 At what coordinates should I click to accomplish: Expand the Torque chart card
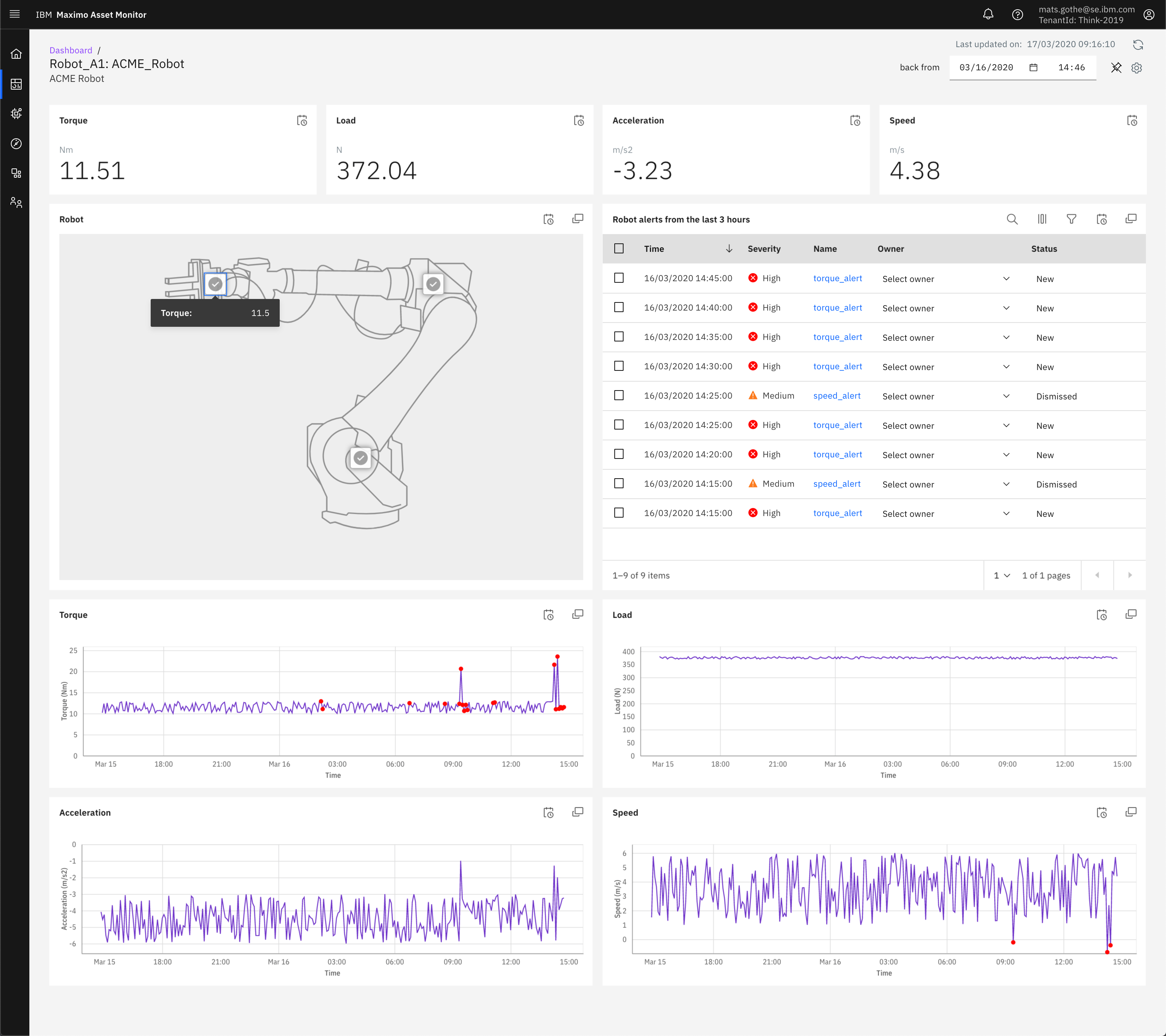pyautogui.click(x=577, y=614)
